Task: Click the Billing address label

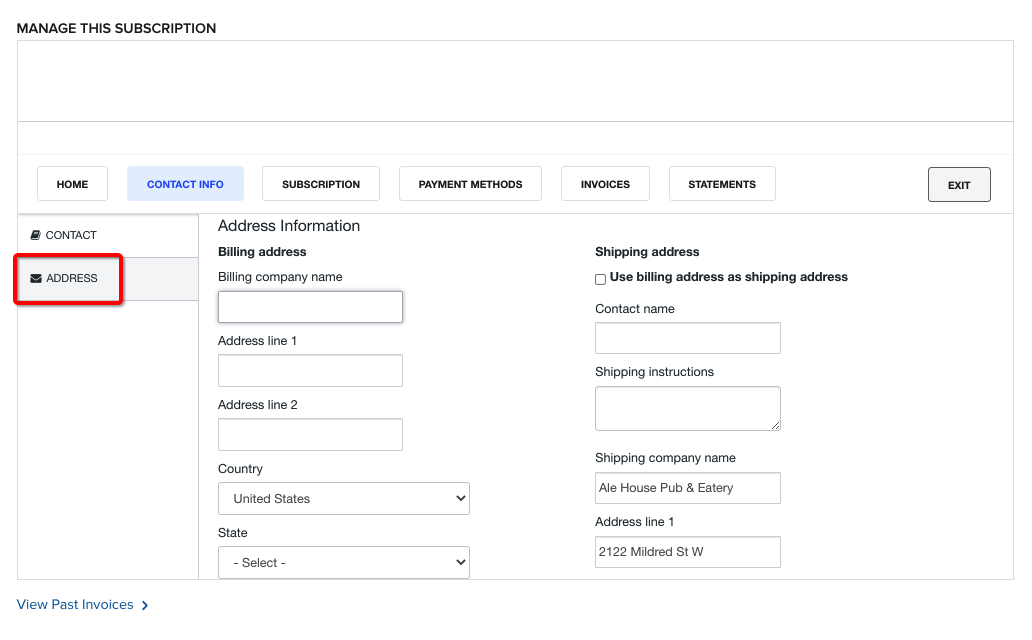Action: (x=262, y=252)
